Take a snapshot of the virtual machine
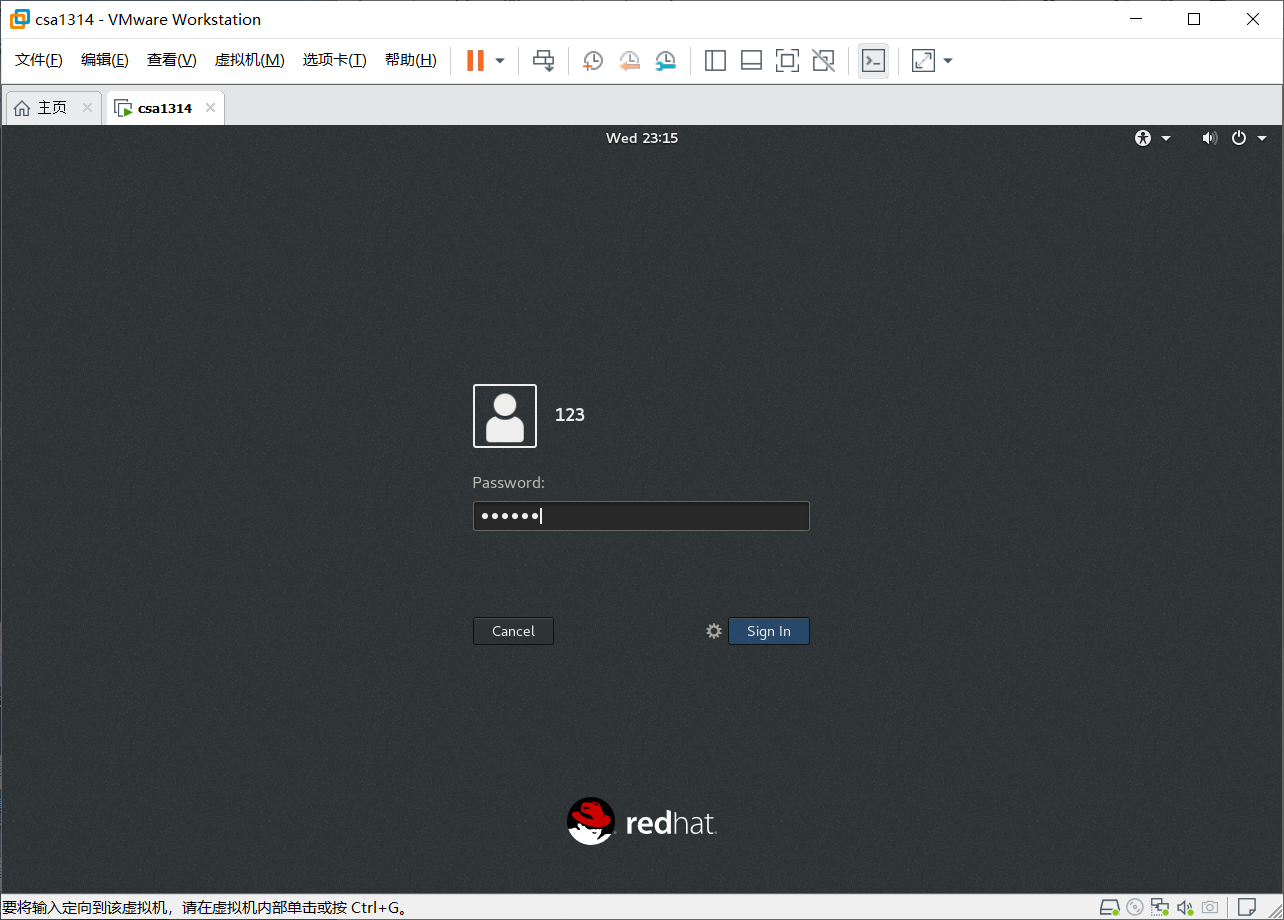 [x=593, y=61]
